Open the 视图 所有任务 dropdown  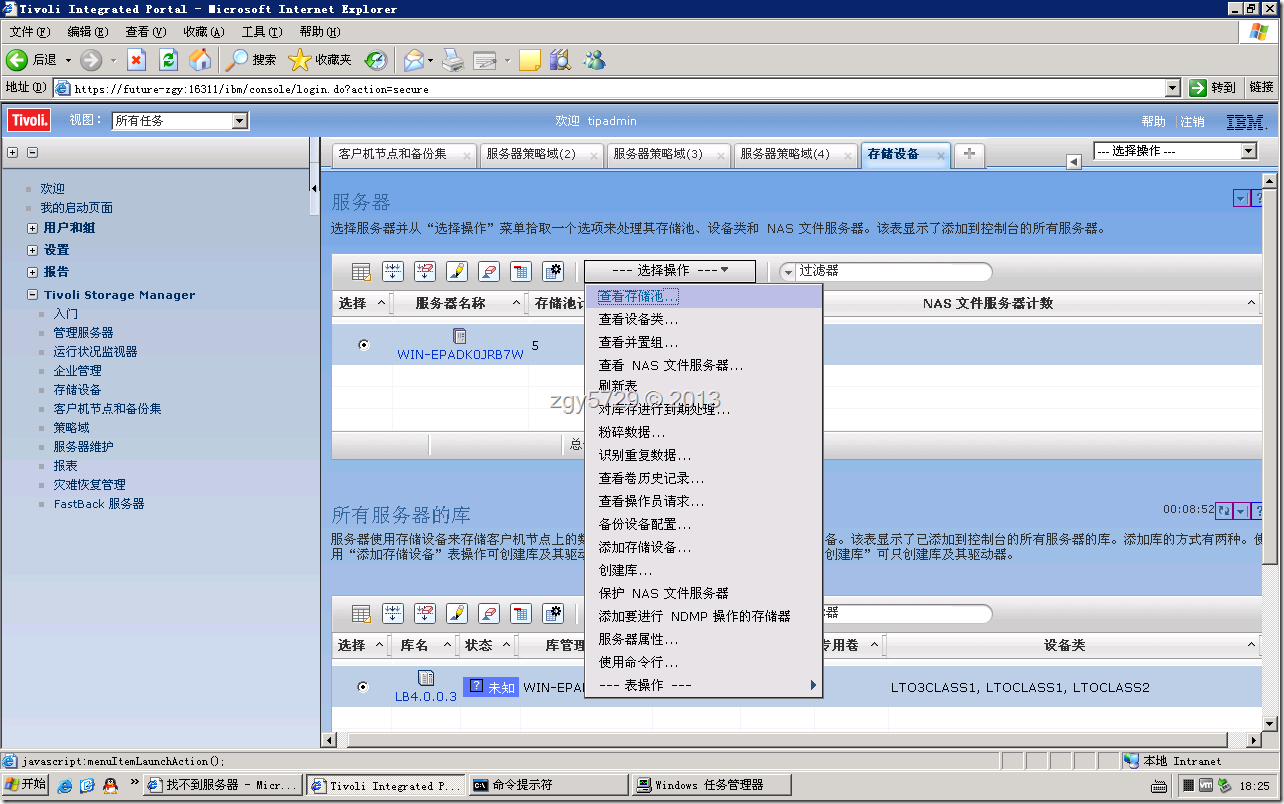click(180, 121)
